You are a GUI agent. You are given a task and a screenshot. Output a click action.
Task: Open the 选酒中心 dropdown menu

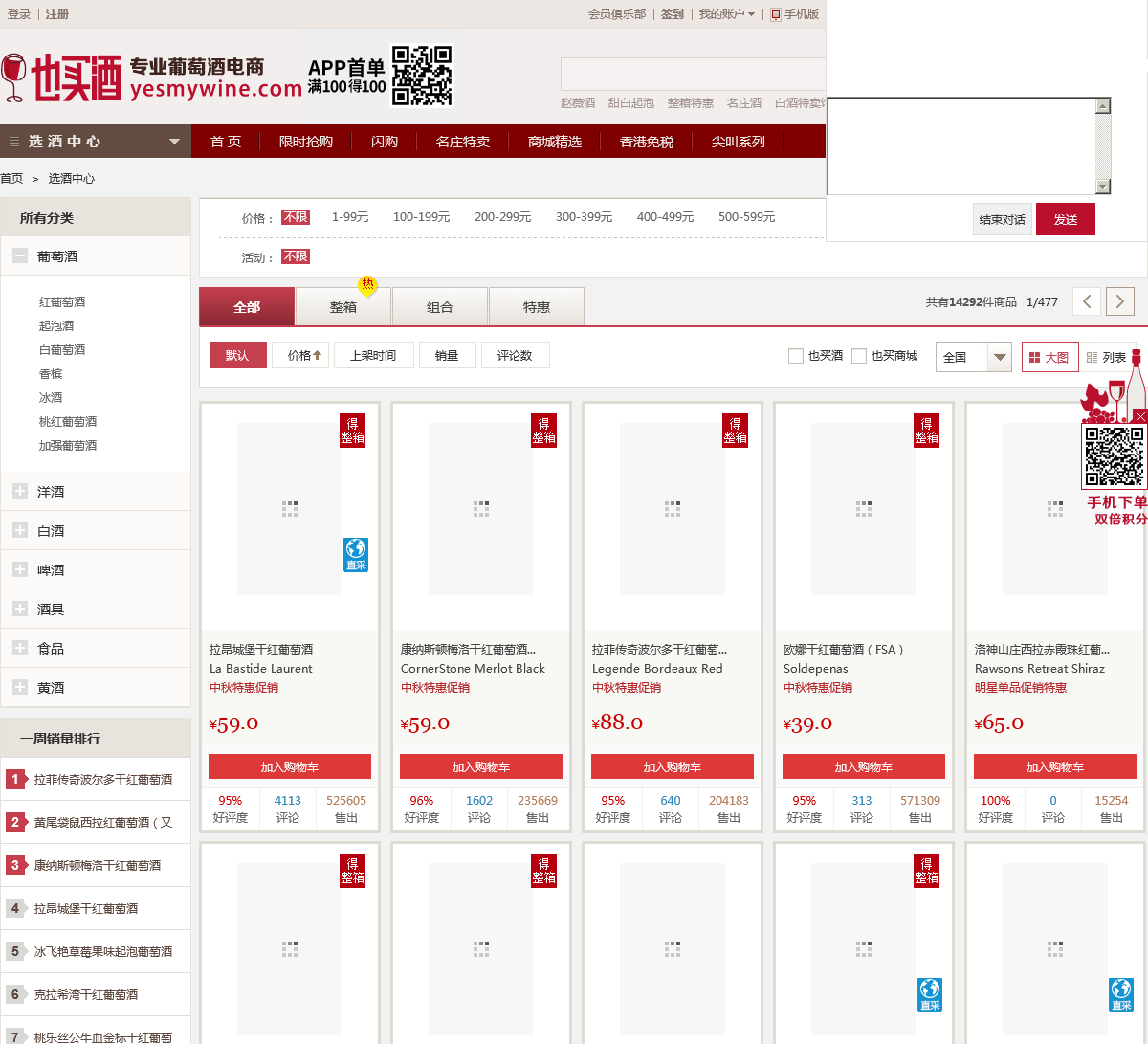[x=96, y=142]
